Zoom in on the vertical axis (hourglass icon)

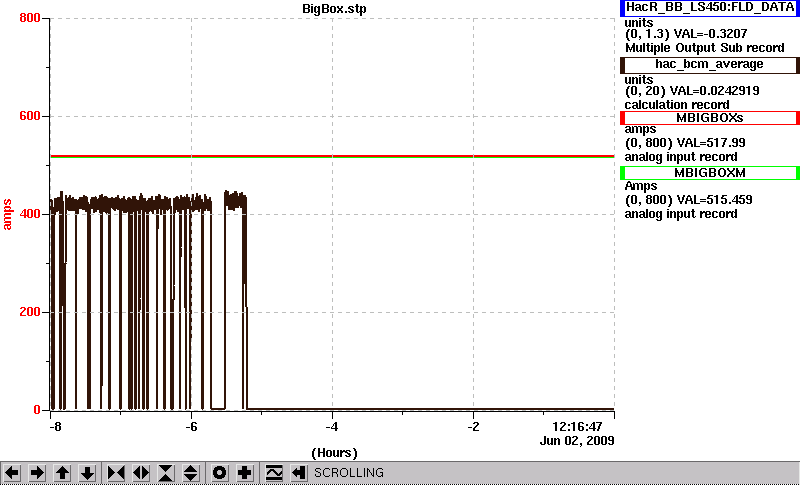click(166, 473)
